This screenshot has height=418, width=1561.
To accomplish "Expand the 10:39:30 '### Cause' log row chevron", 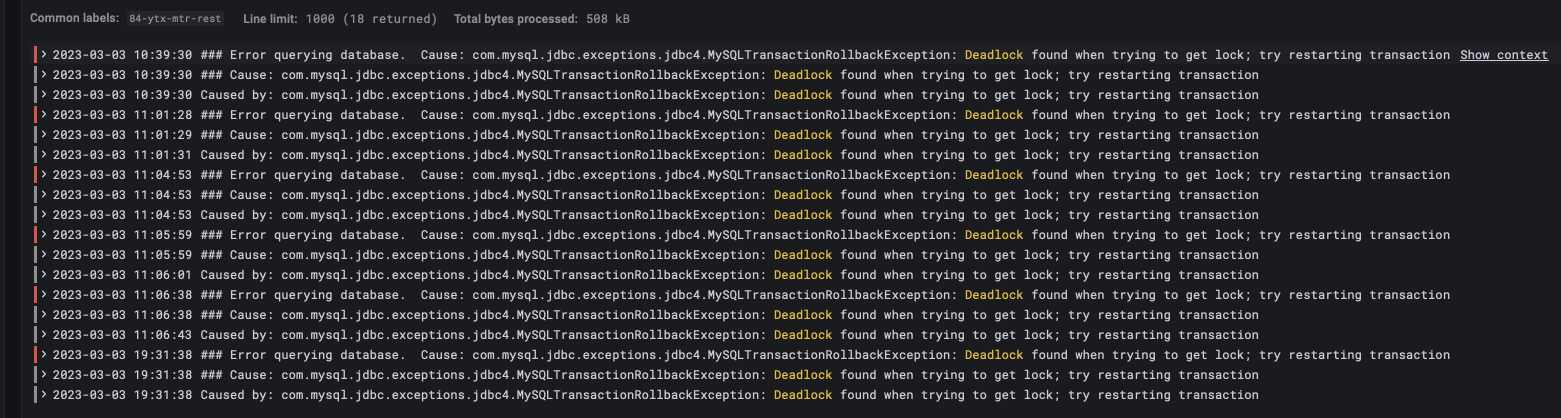I will (44, 75).
